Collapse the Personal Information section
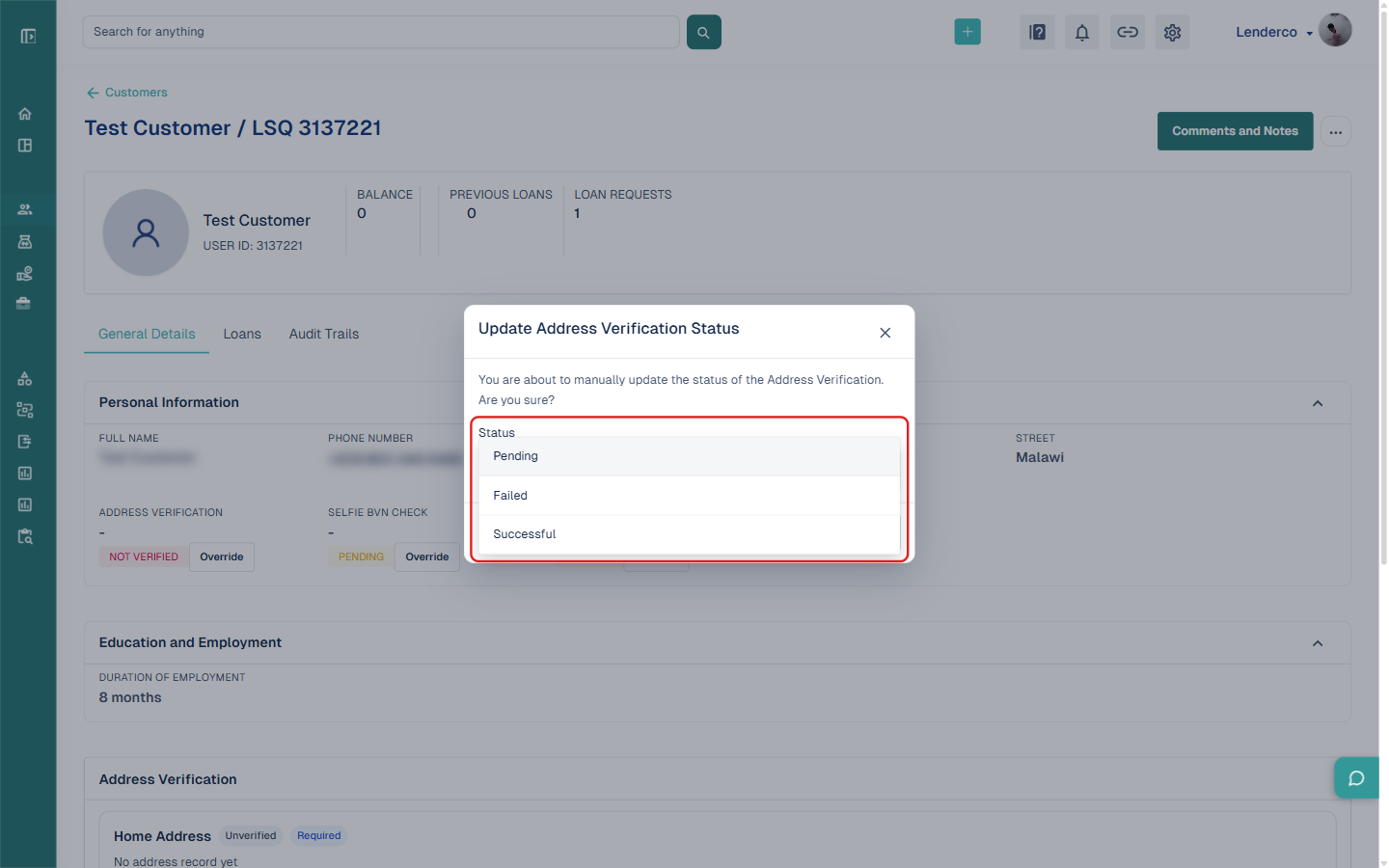This screenshot has height=868, width=1389. click(1318, 403)
